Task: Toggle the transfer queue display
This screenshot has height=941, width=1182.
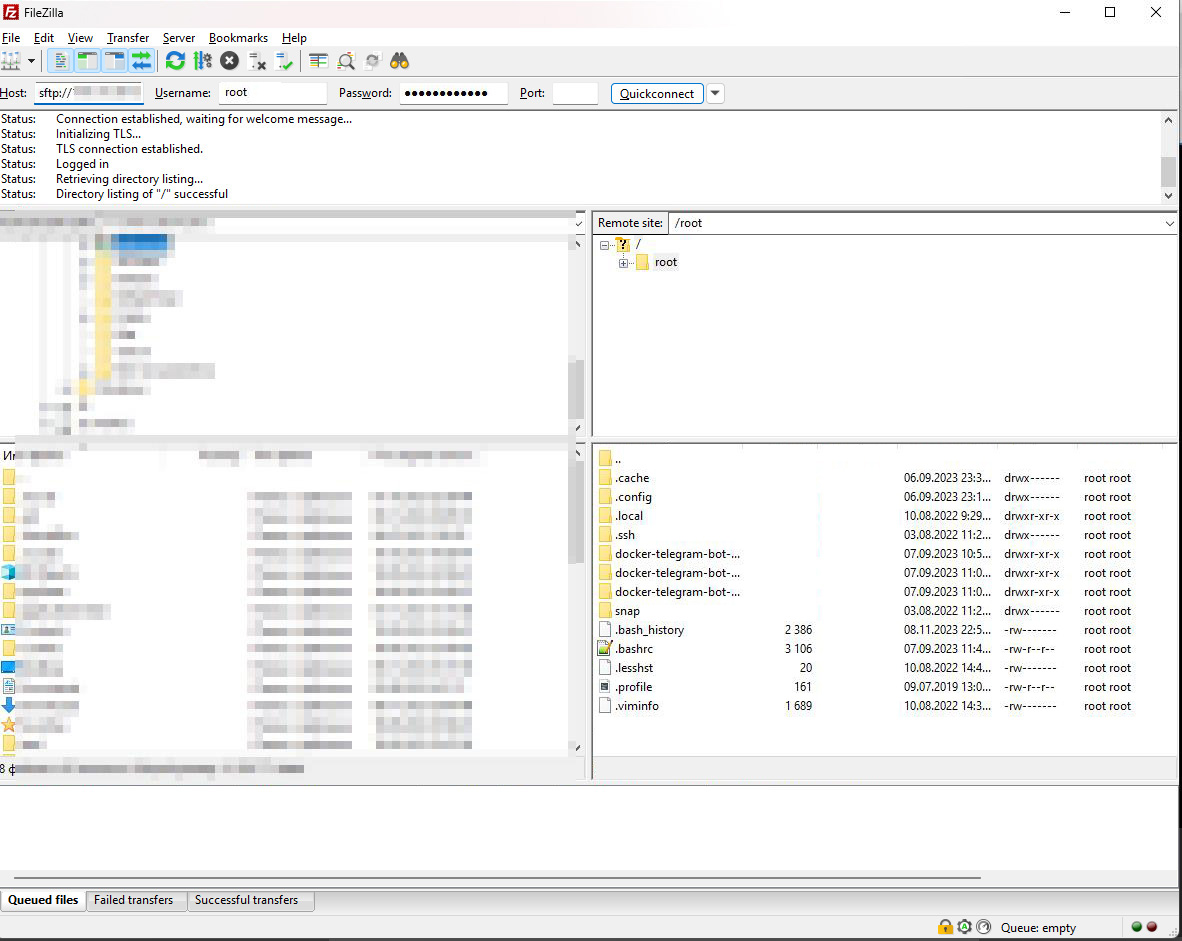Action: [141, 61]
